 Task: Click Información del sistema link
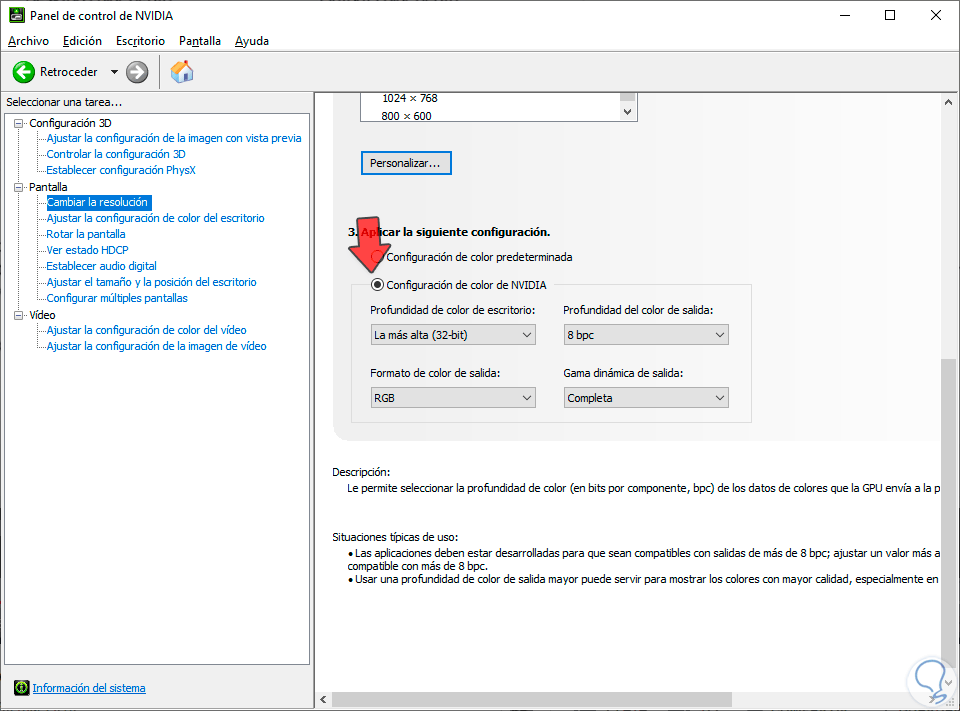(x=89, y=688)
